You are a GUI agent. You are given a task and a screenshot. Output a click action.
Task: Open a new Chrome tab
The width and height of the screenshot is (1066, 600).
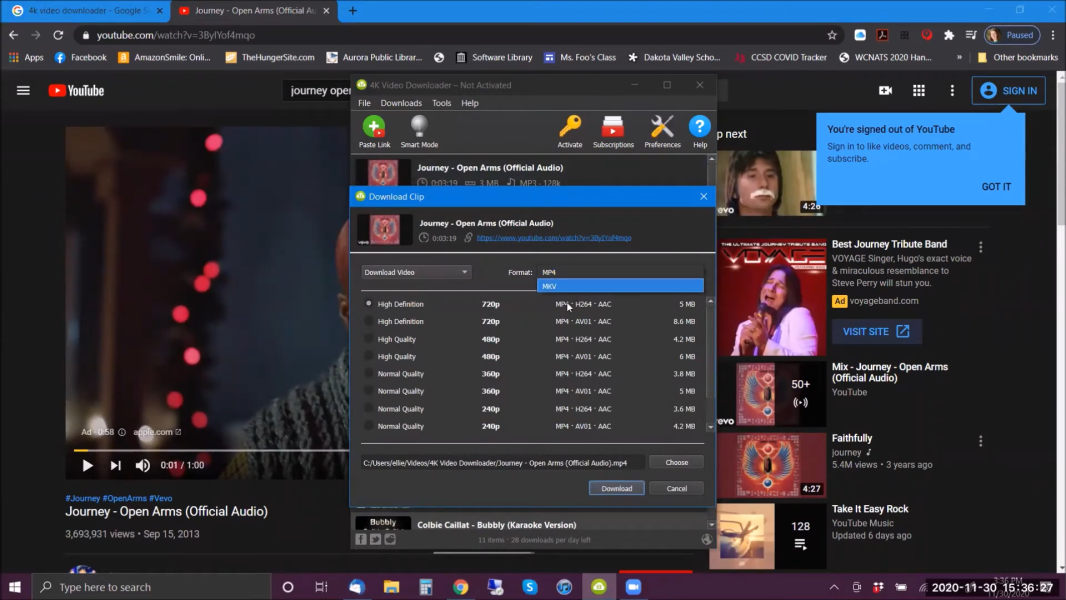[x=353, y=11]
